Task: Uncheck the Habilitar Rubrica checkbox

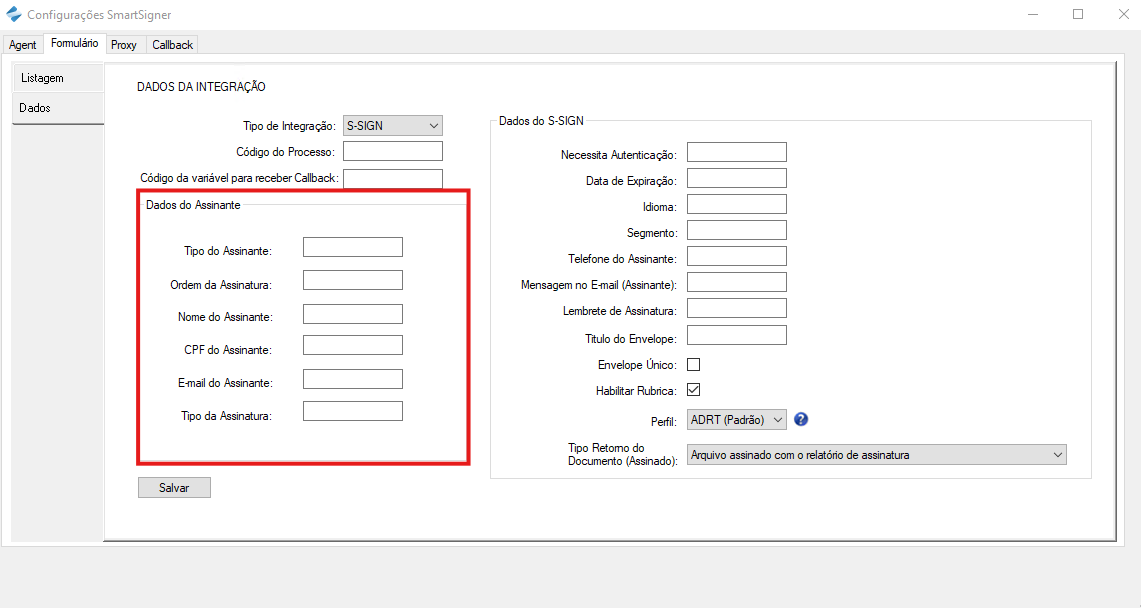Action: (693, 390)
